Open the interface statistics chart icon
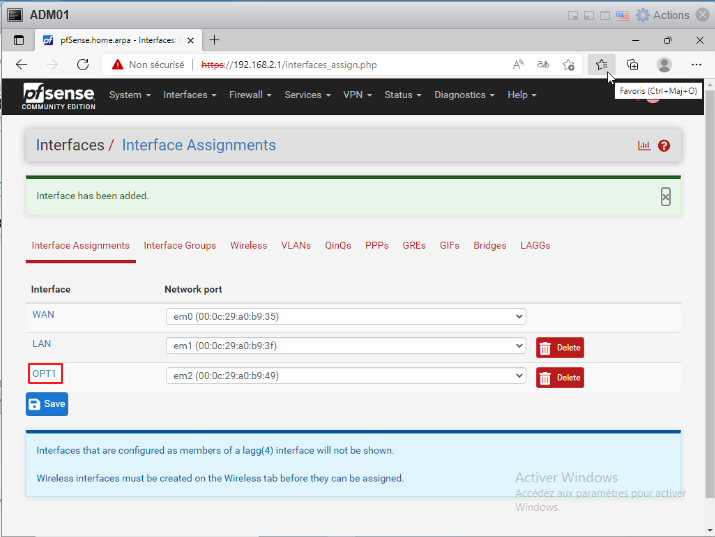This screenshot has width=715, height=537. click(x=644, y=146)
